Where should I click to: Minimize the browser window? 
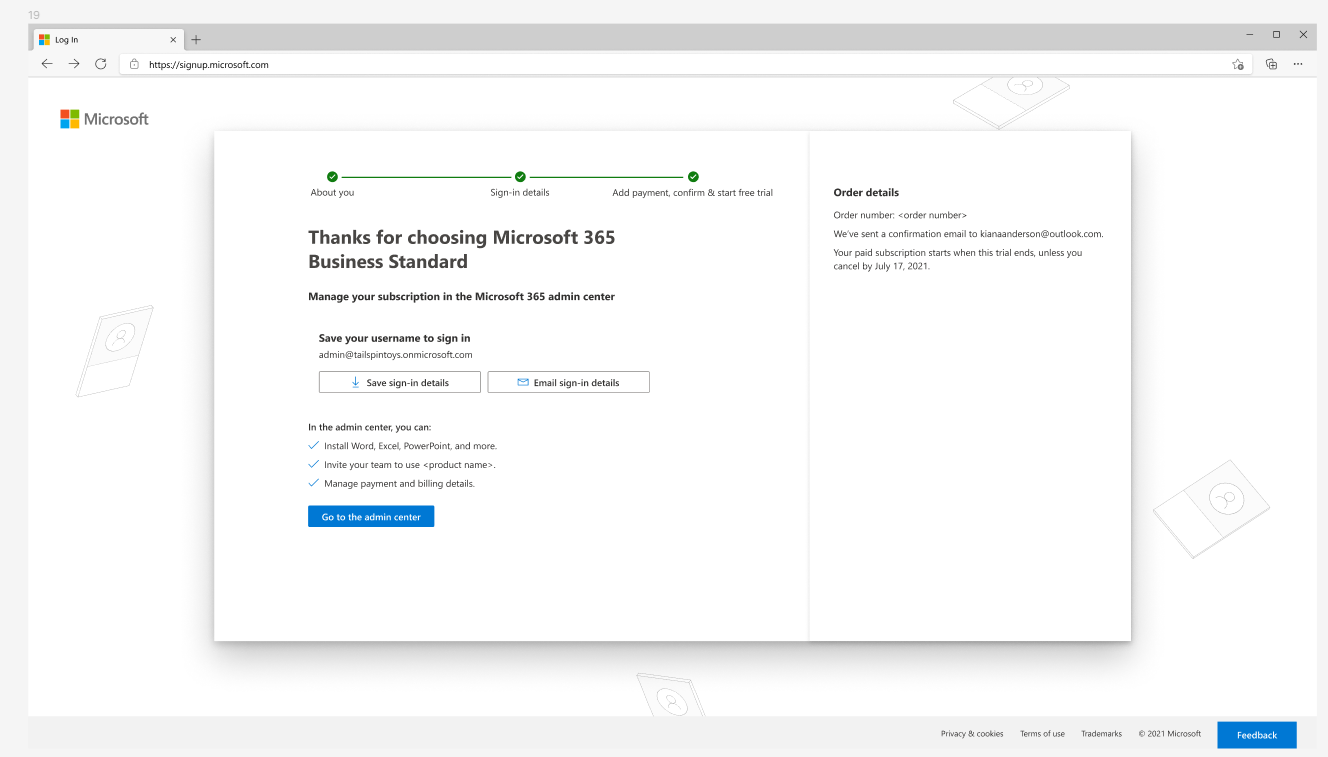[1250, 35]
